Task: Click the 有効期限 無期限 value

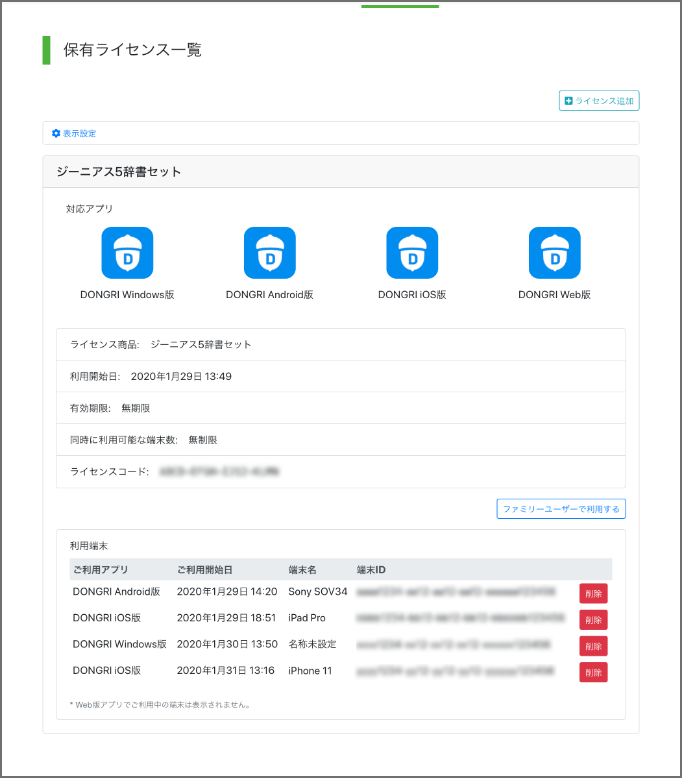Action: 135,408
